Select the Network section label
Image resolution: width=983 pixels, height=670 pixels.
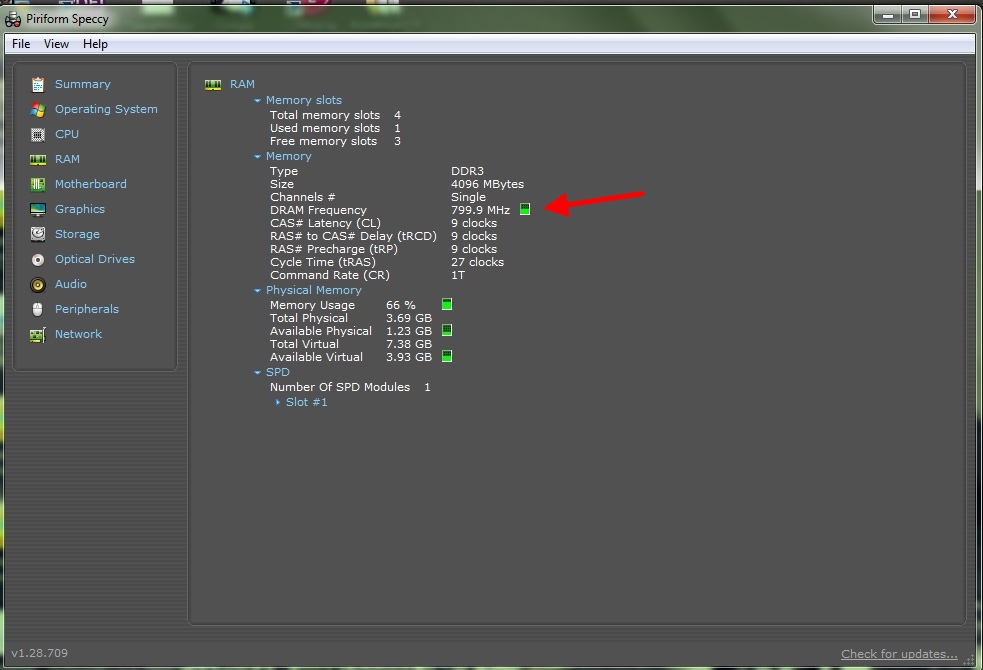tap(78, 334)
